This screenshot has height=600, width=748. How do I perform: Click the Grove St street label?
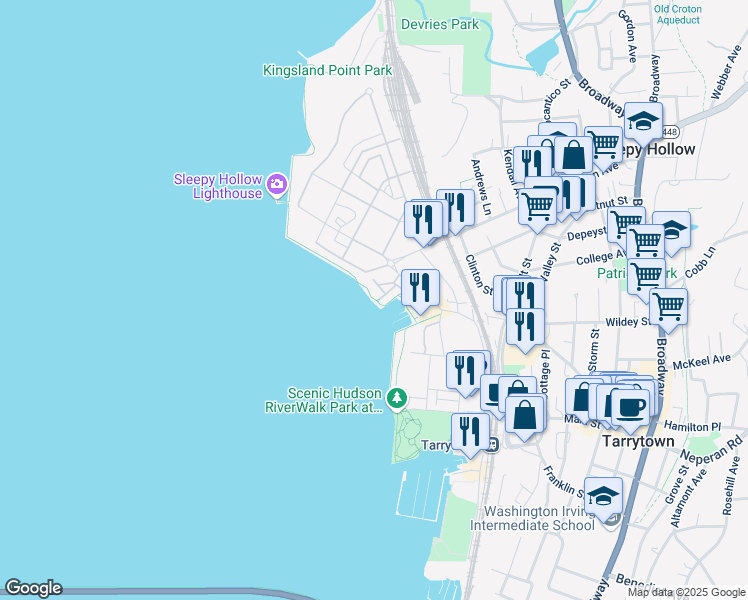coord(677,485)
